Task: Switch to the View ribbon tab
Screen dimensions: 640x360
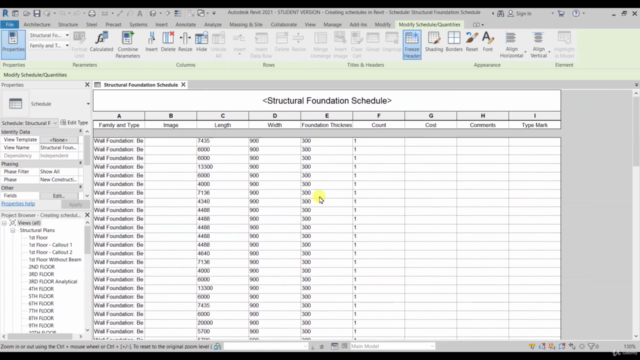Action: [310, 24]
